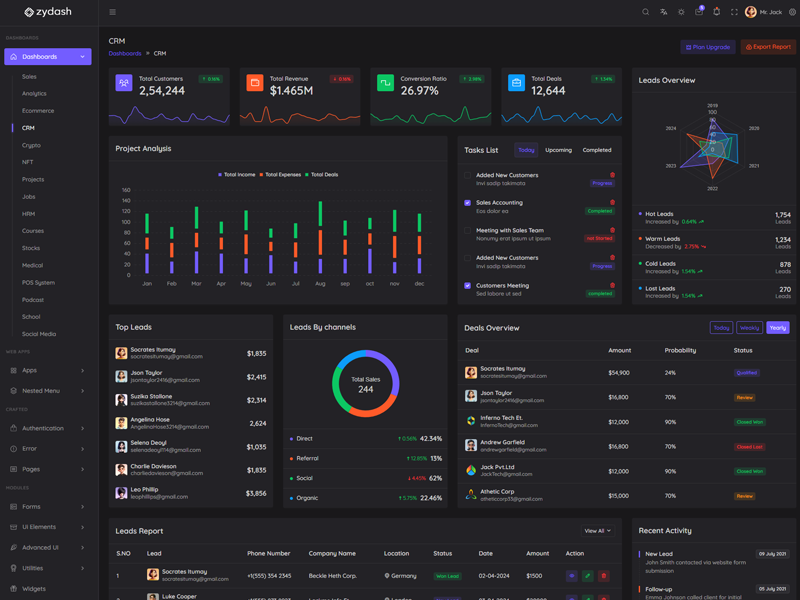The width and height of the screenshot is (800, 600).
Task: Open the settings gear icon
Action: [x=792, y=12]
